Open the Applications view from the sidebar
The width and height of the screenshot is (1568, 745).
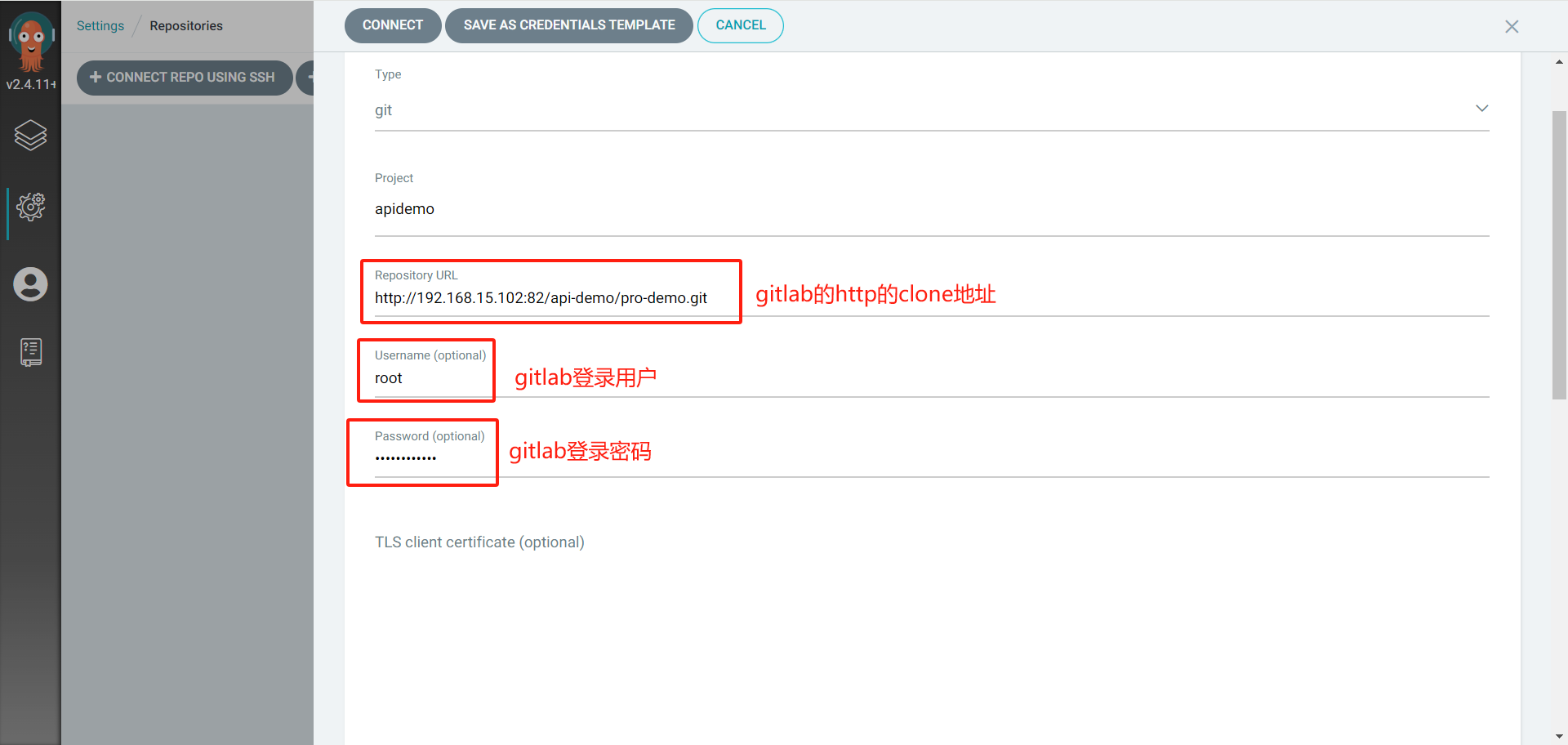(x=30, y=136)
